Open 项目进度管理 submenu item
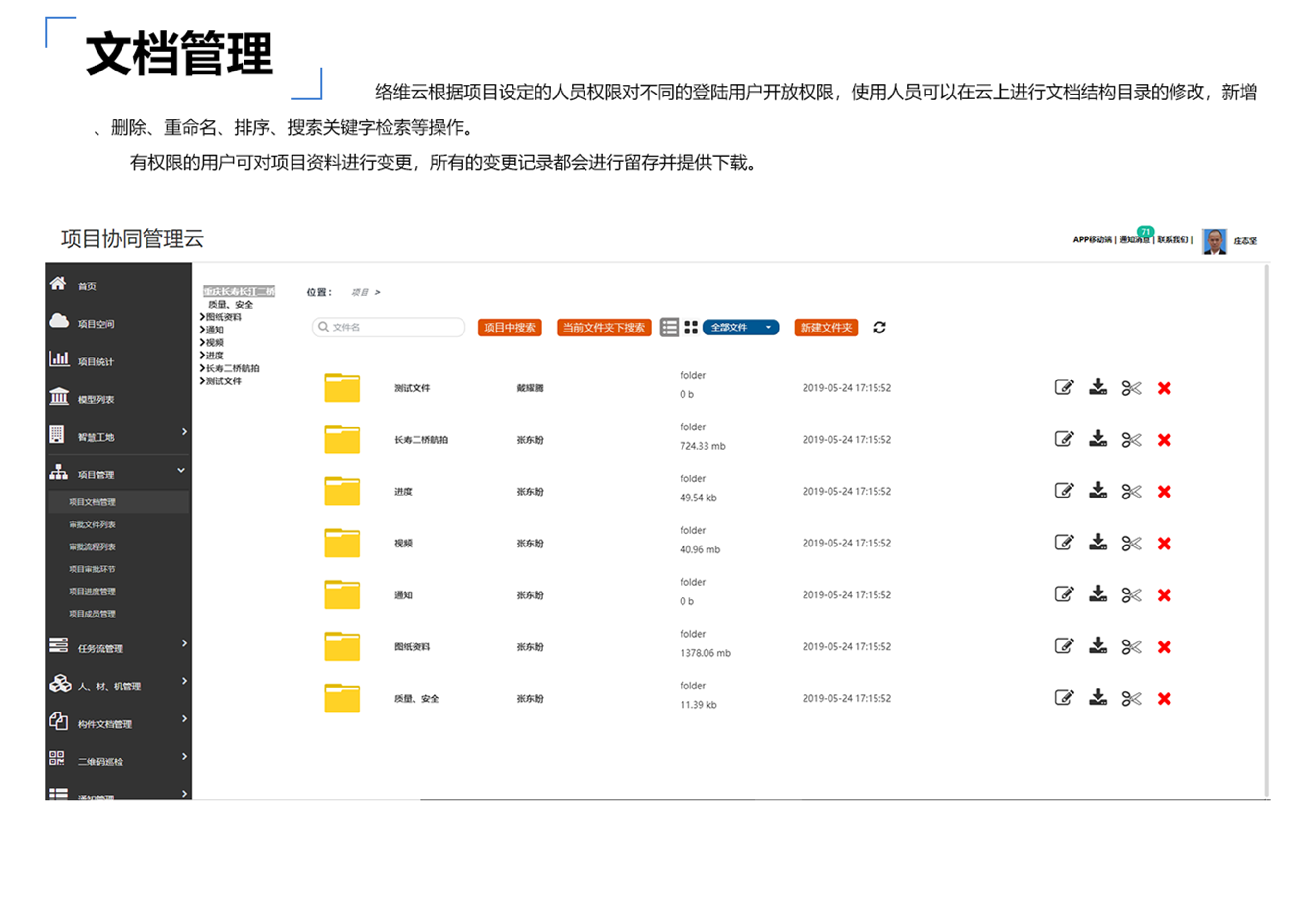Screen dimensions: 1316x902 click(x=92, y=592)
